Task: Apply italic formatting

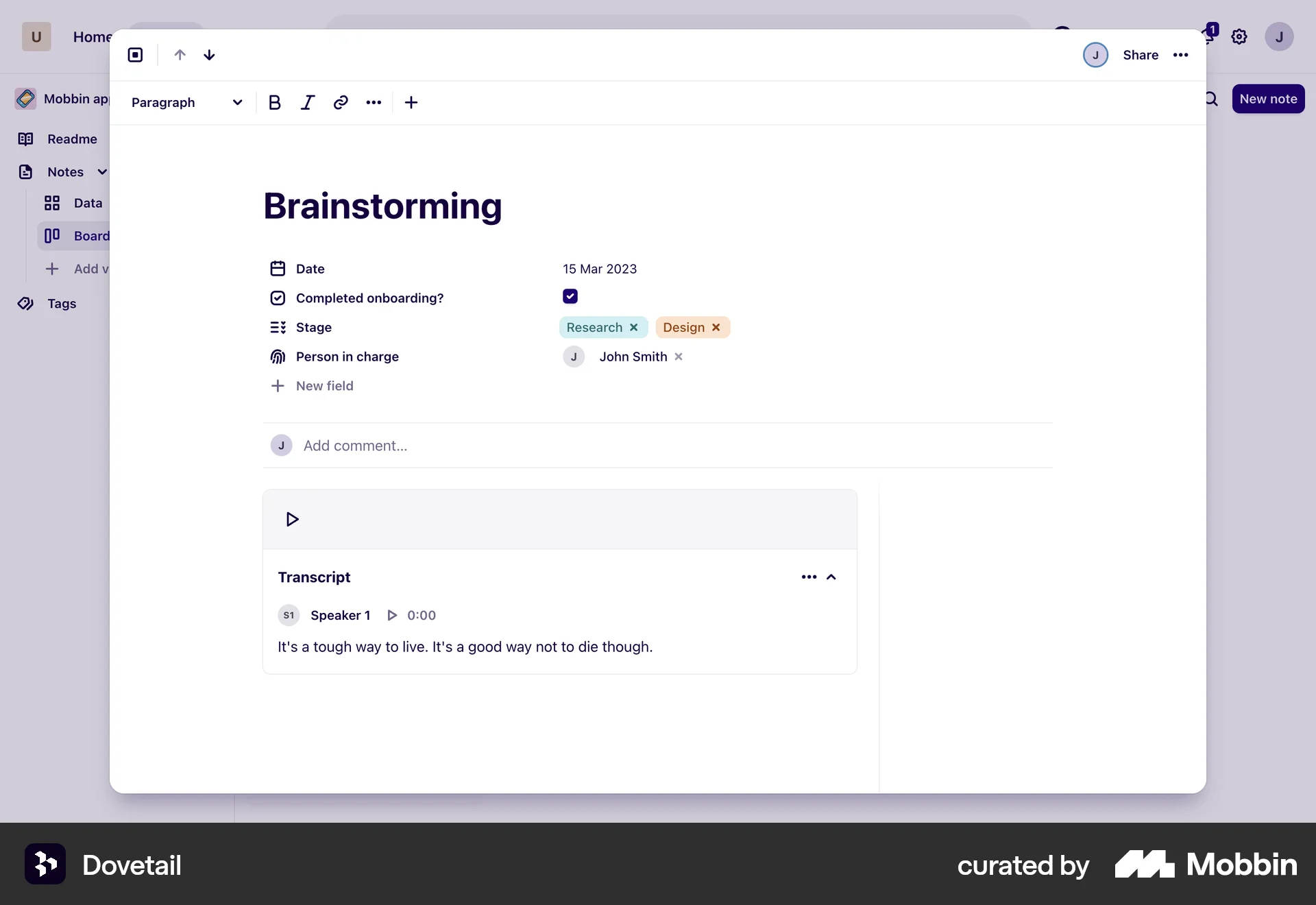Action: coord(307,103)
